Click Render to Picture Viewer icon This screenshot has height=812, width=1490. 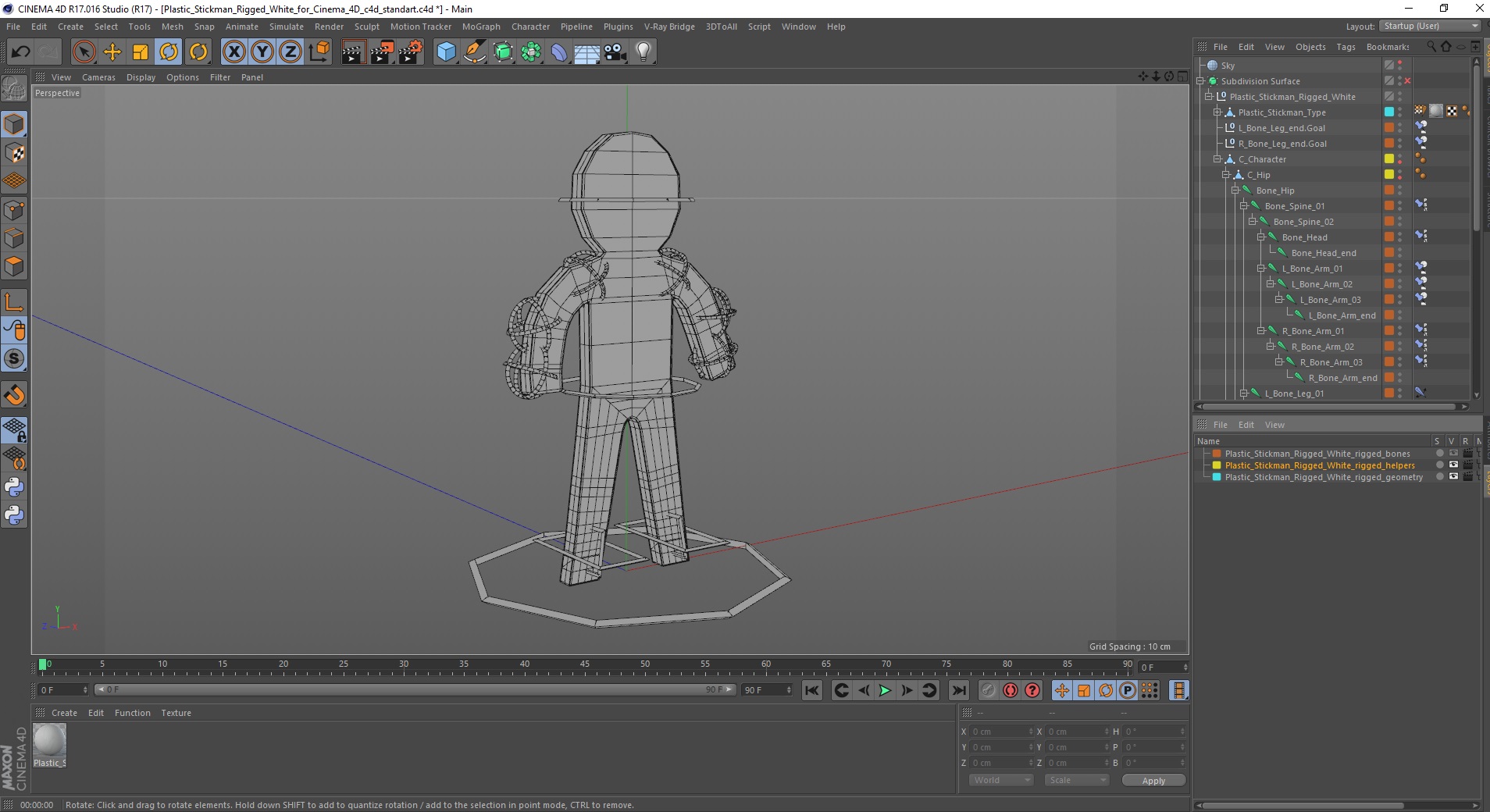[382, 52]
